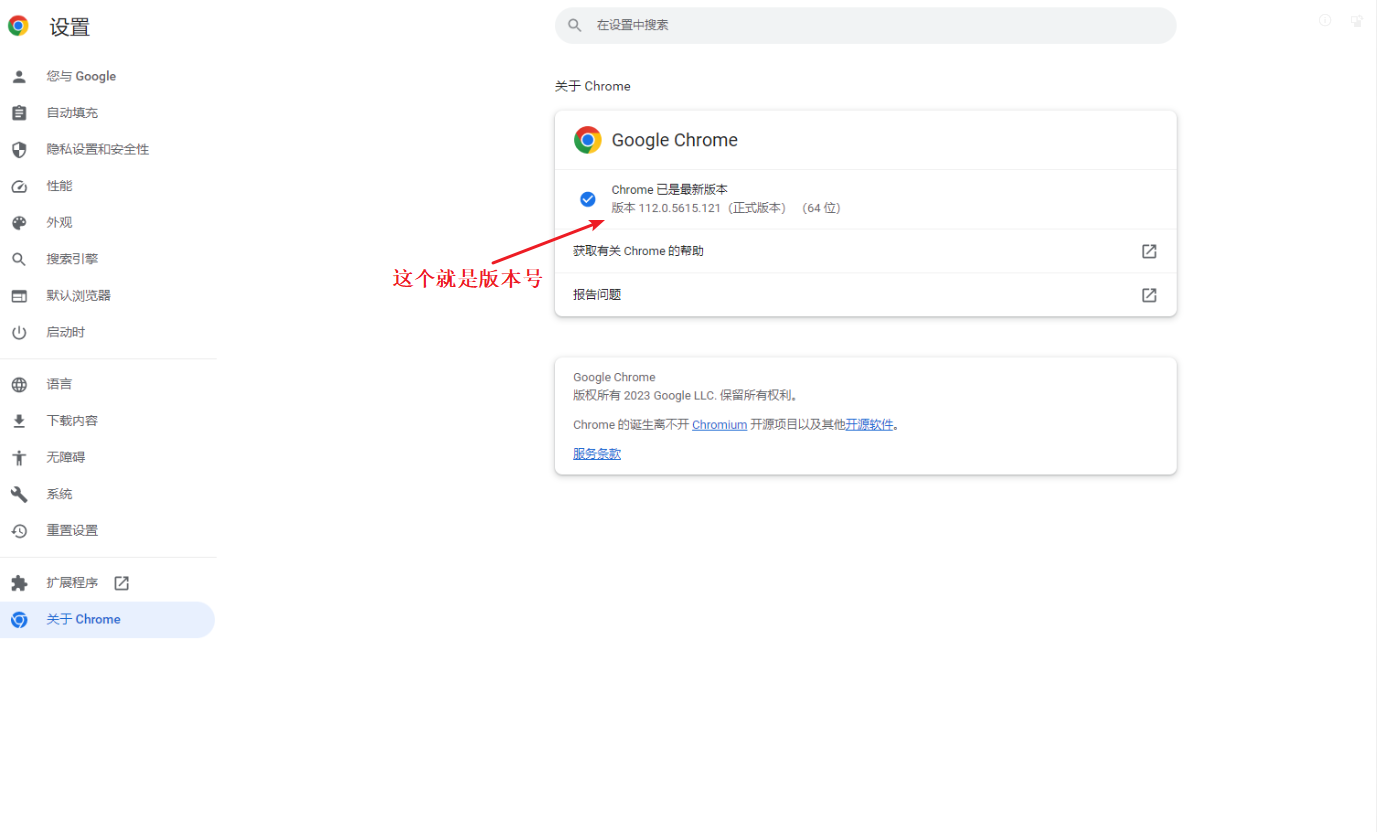Select the Downloads icon for 下载内容
The image size is (1377, 832).
(x=20, y=420)
